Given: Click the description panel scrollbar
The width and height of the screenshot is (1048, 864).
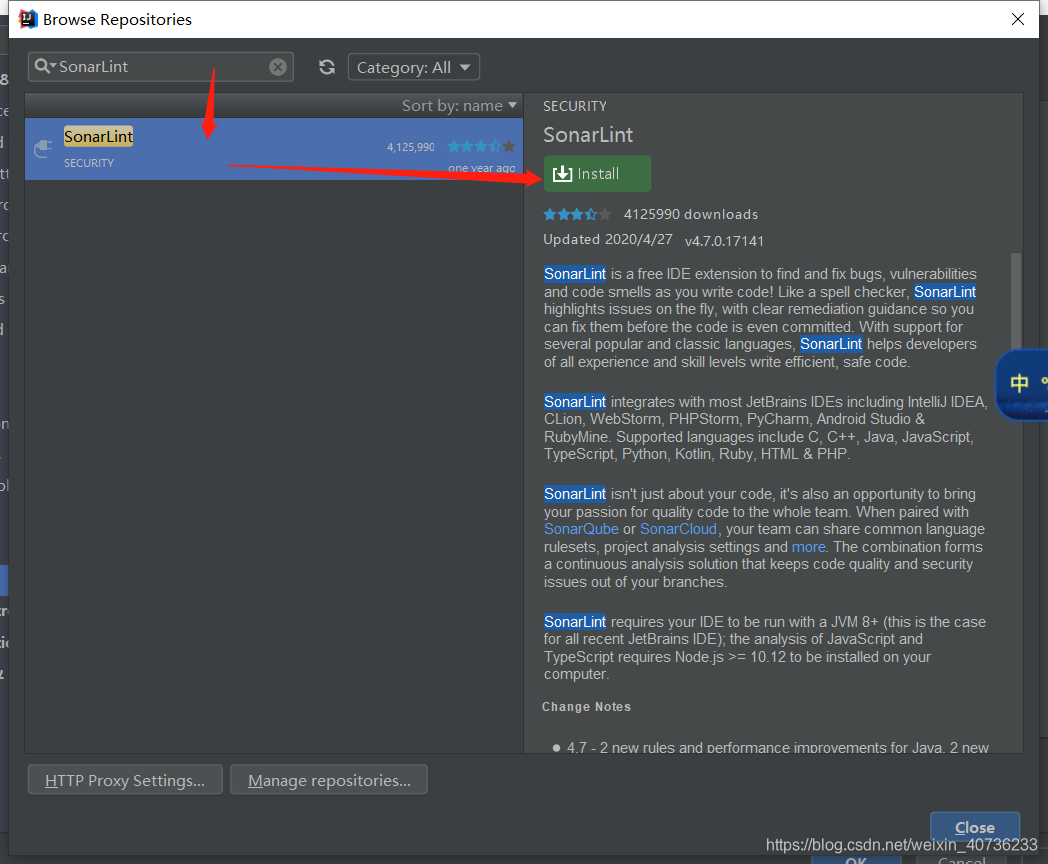Looking at the screenshot, I should (x=1016, y=301).
